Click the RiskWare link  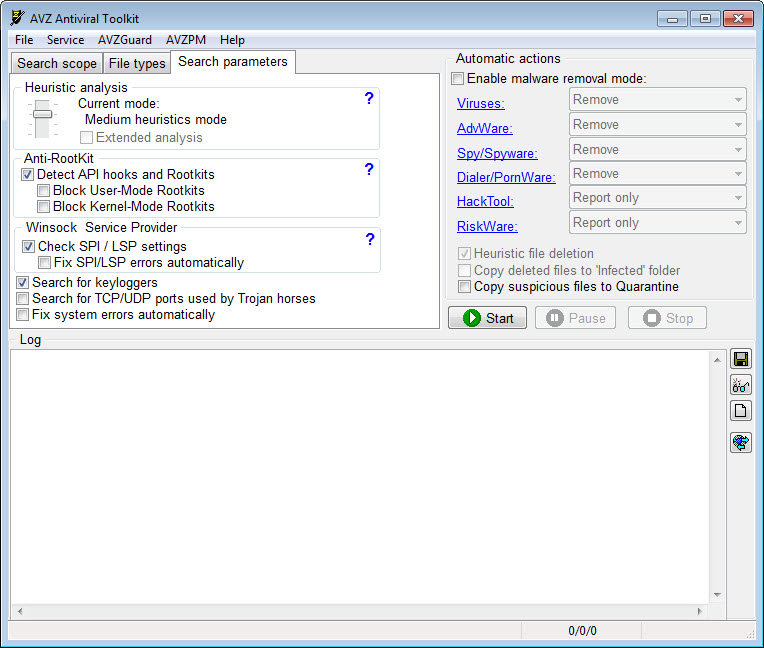[487, 227]
